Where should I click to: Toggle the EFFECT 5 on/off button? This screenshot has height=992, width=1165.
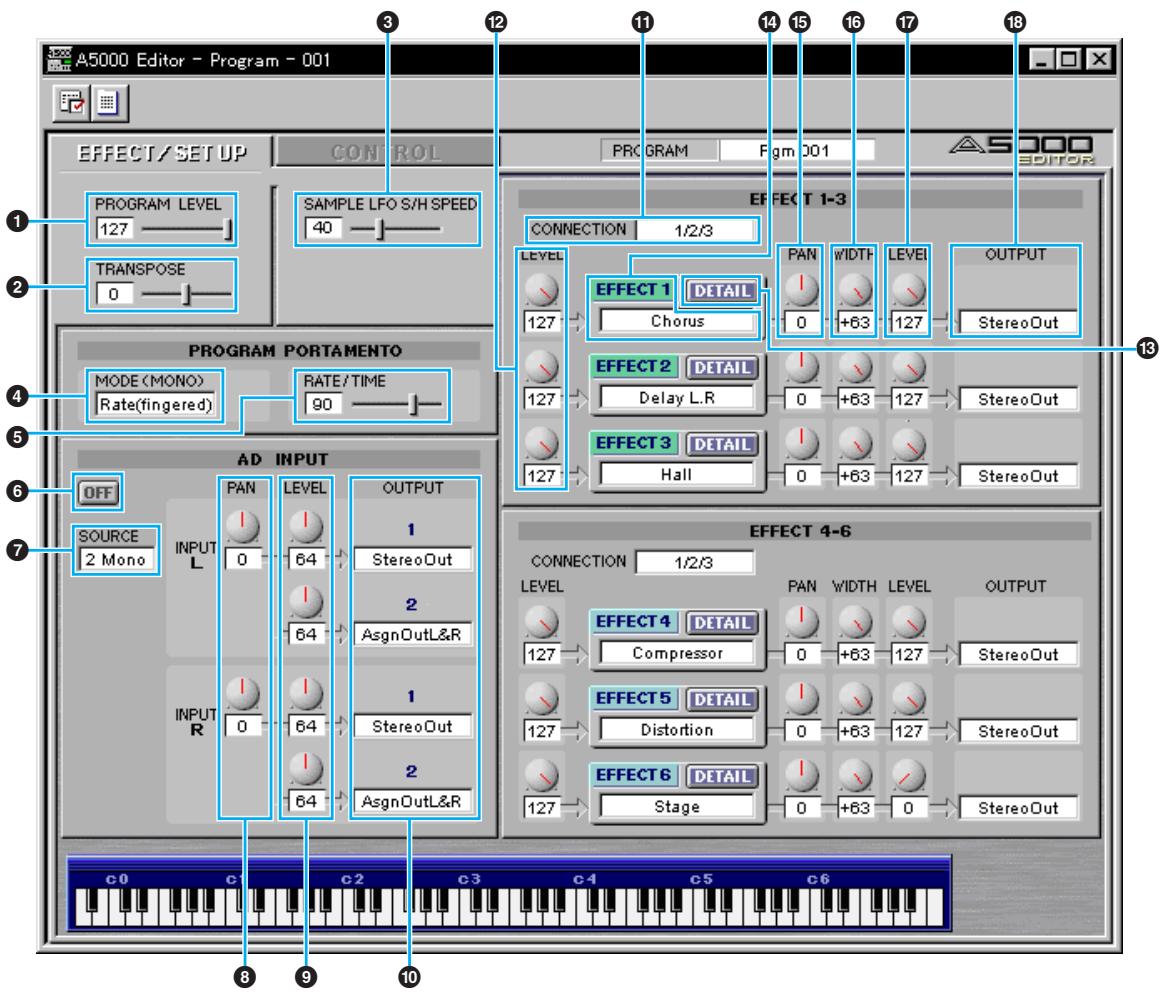click(x=633, y=698)
